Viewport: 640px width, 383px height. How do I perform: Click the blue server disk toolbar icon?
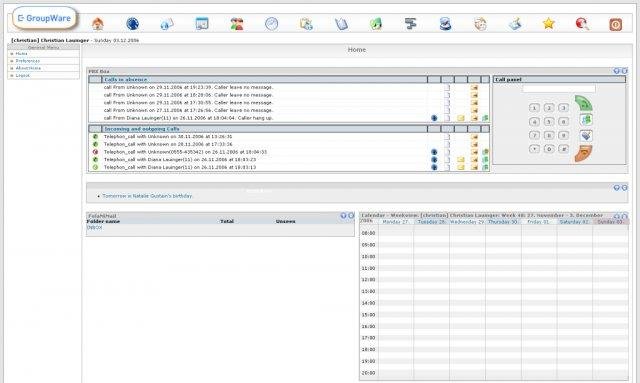click(445, 24)
